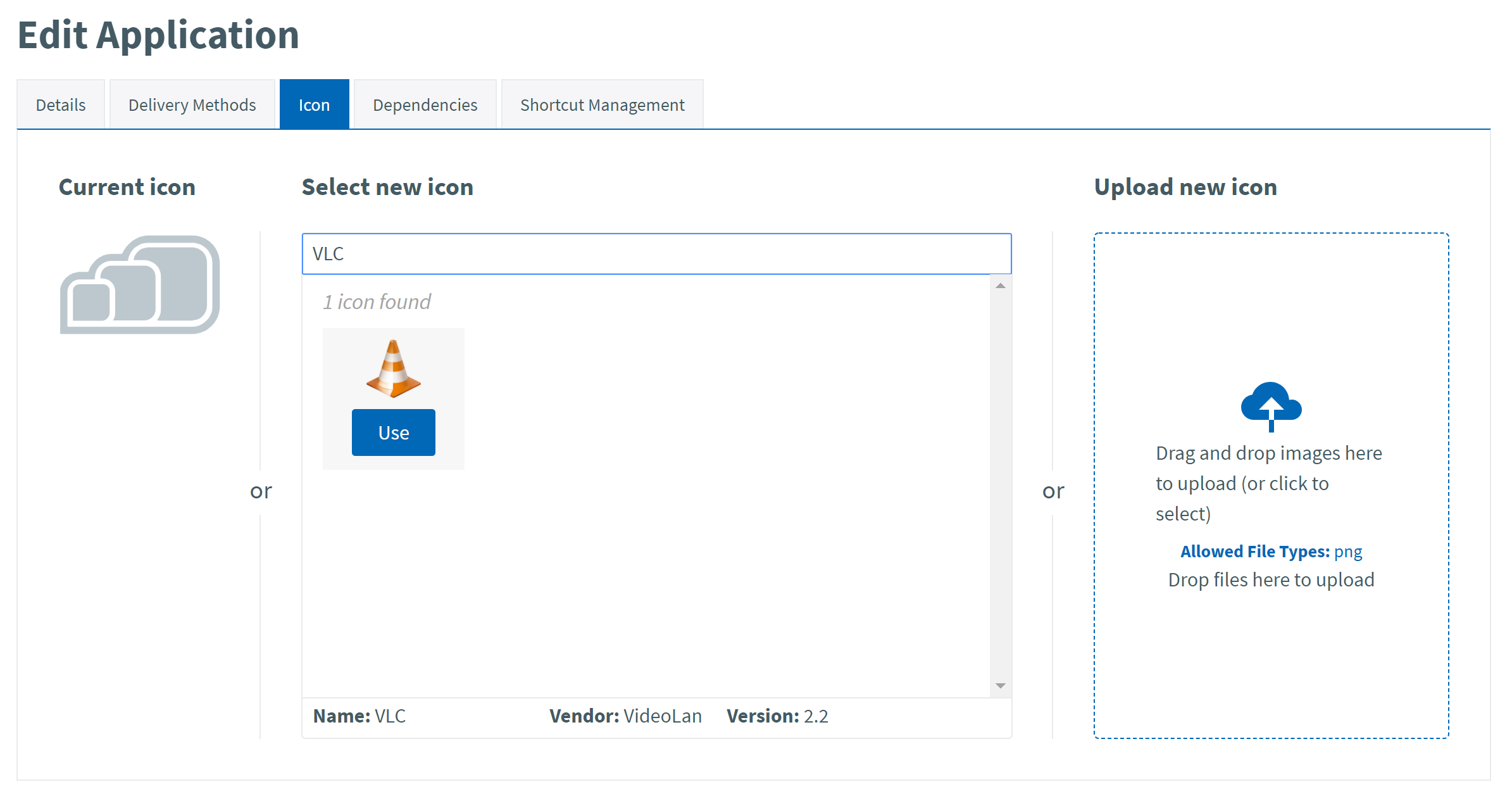The image size is (1512, 796).
Task: Click the 1 icon found label
Action: tap(377, 301)
